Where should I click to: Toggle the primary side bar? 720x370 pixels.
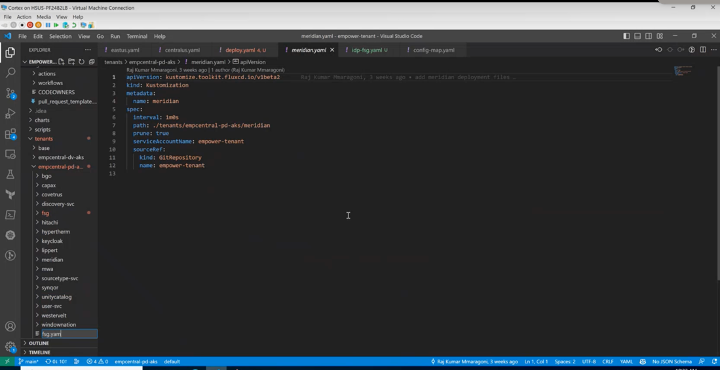point(626,36)
